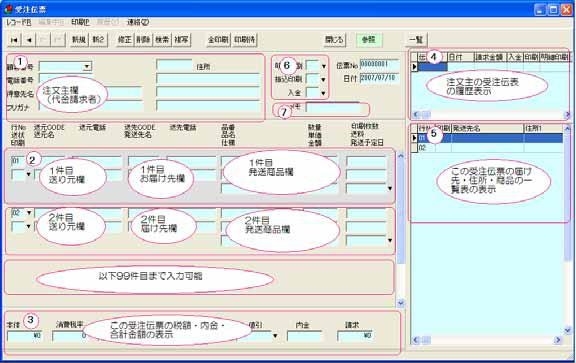Click the 削除 toolbar button
The height and width of the screenshot is (363, 576).
[144, 40]
